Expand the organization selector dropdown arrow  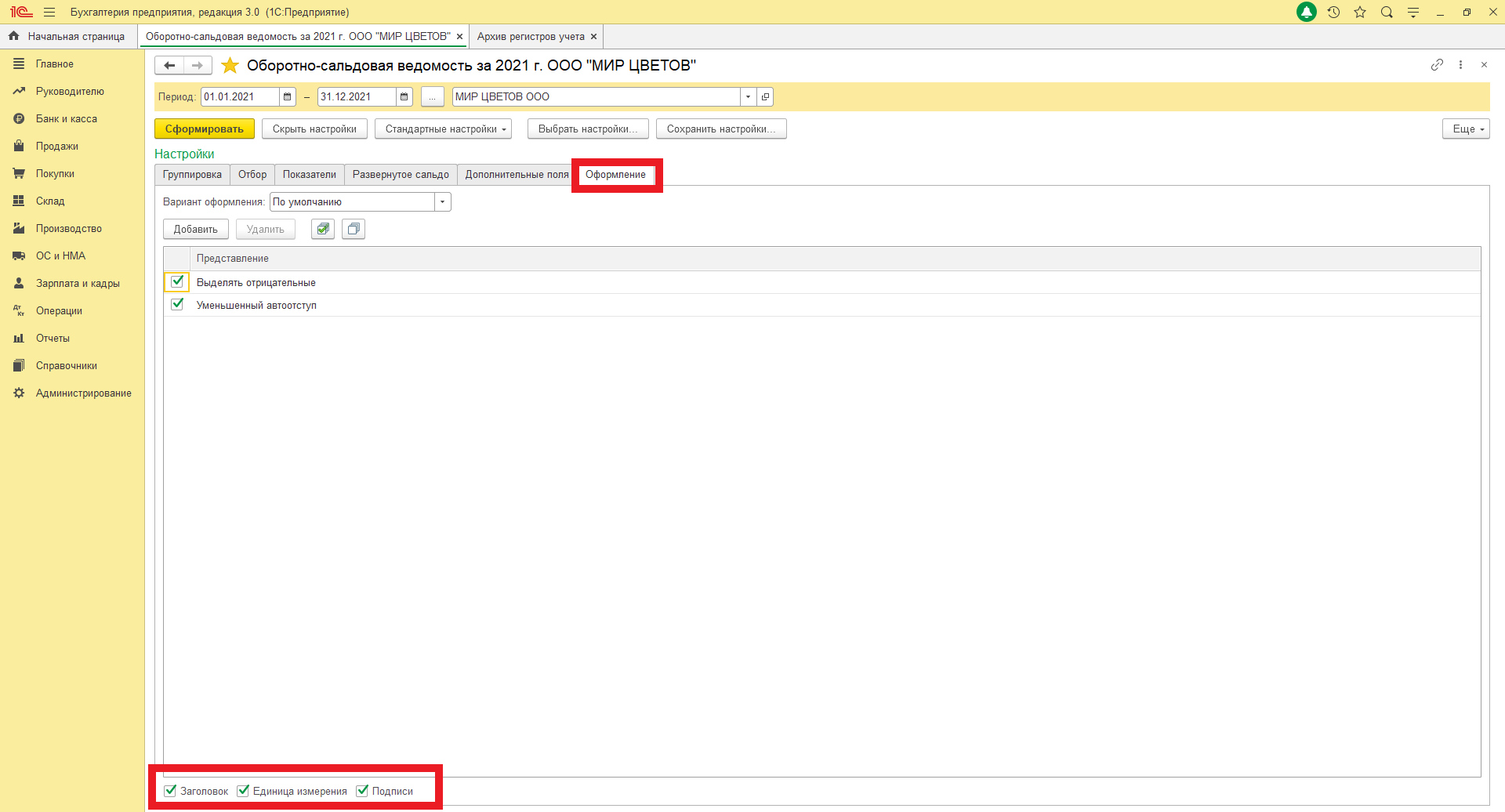pyautogui.click(x=748, y=97)
